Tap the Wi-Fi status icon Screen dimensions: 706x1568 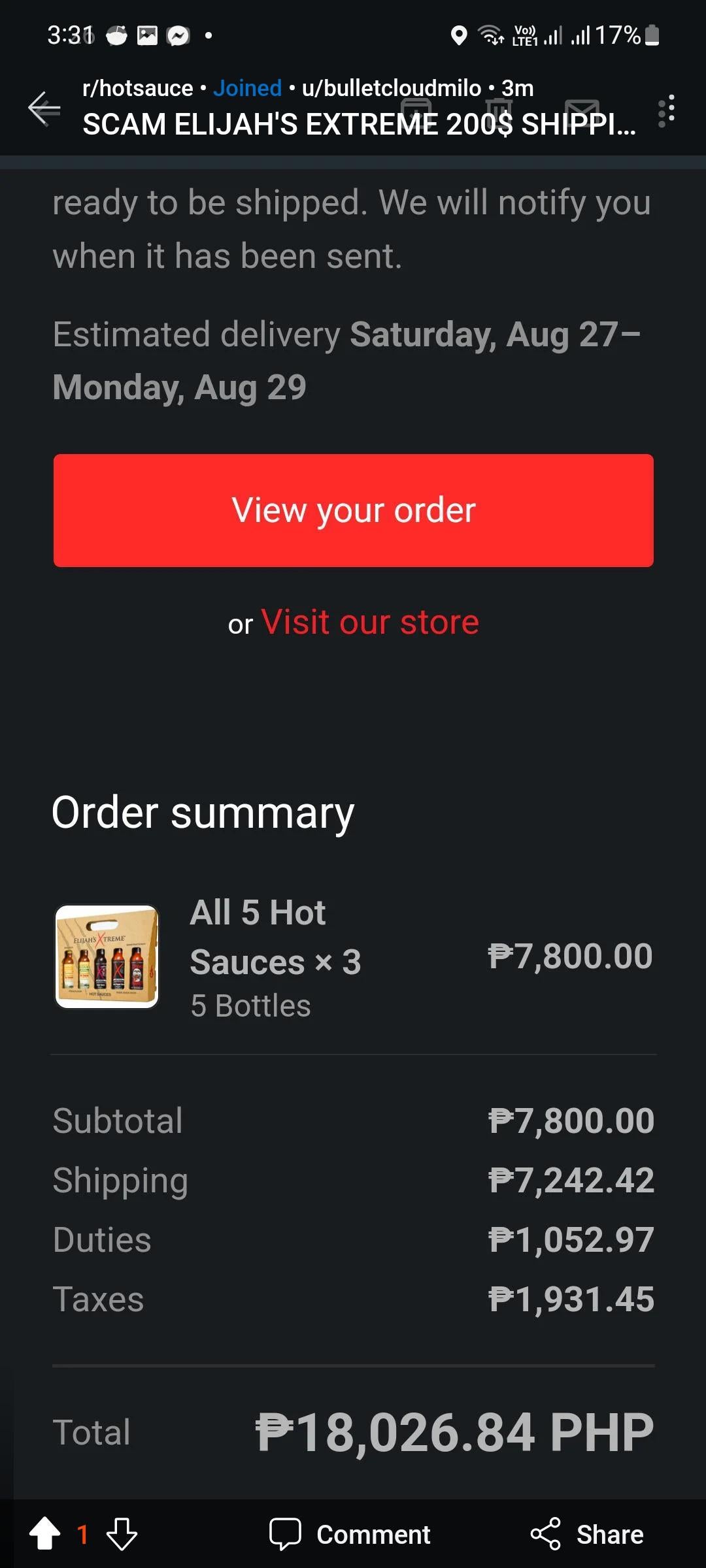point(490,35)
